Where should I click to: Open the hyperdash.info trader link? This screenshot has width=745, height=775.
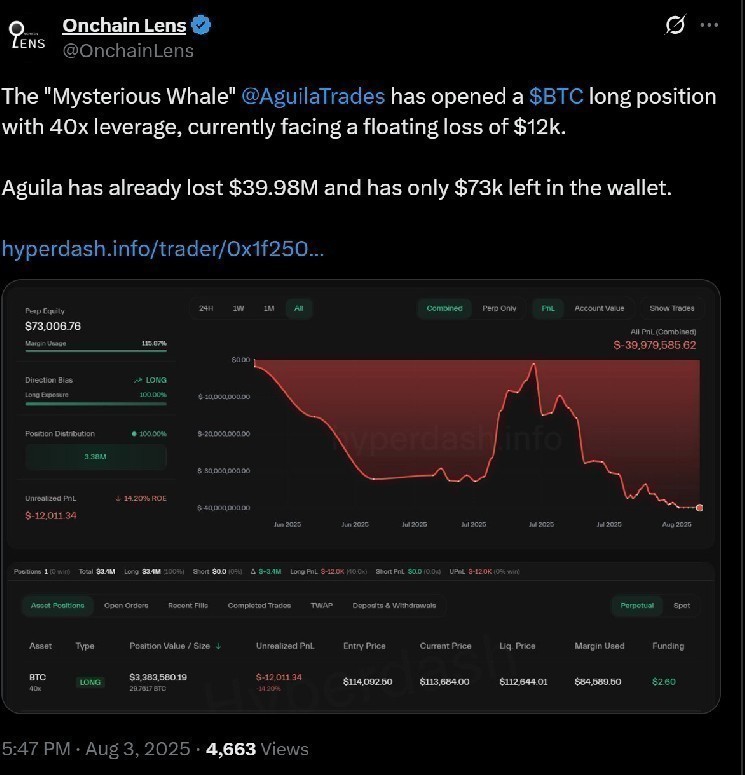162,248
